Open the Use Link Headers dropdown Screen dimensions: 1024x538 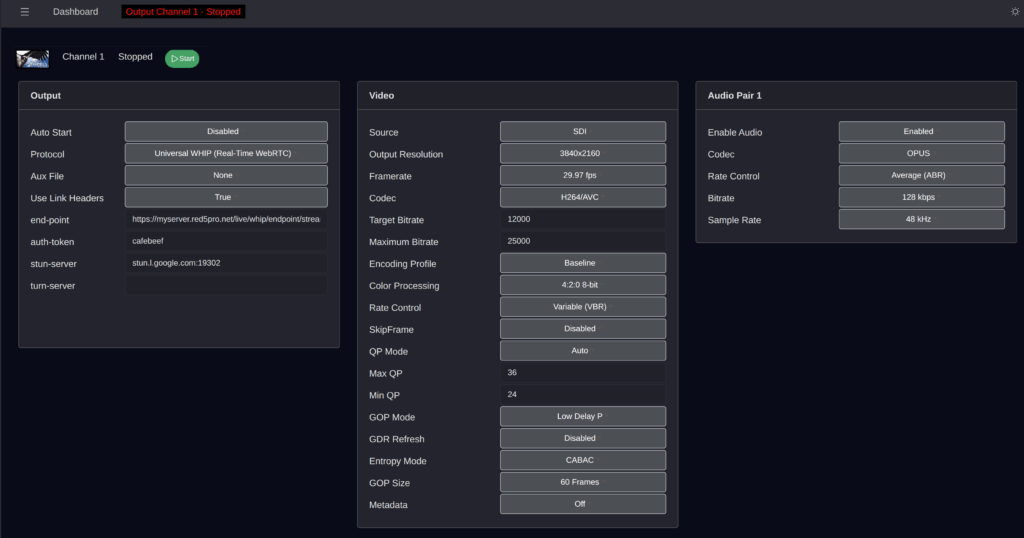click(226, 197)
